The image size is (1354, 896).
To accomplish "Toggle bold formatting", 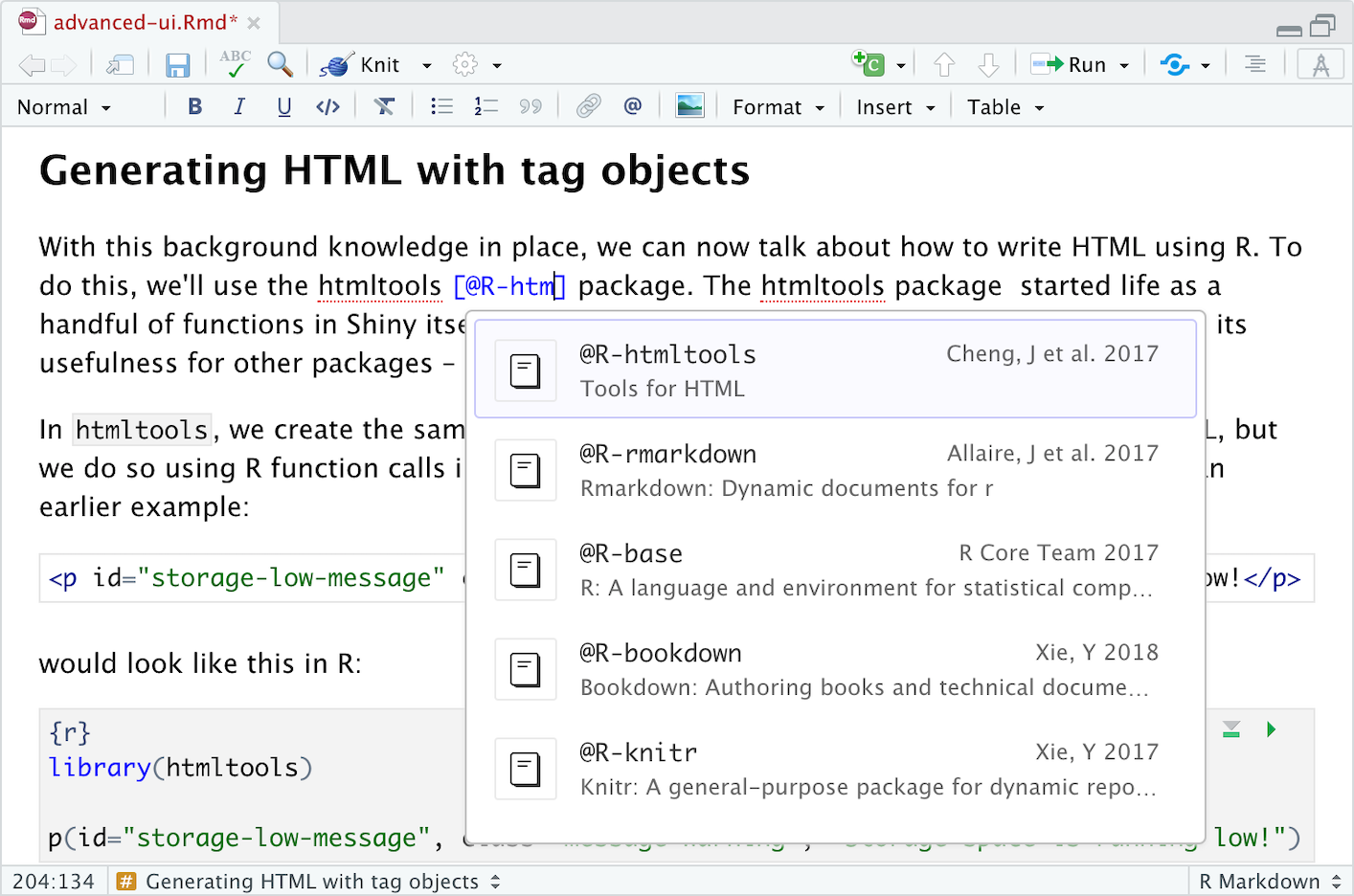I will pos(195,106).
